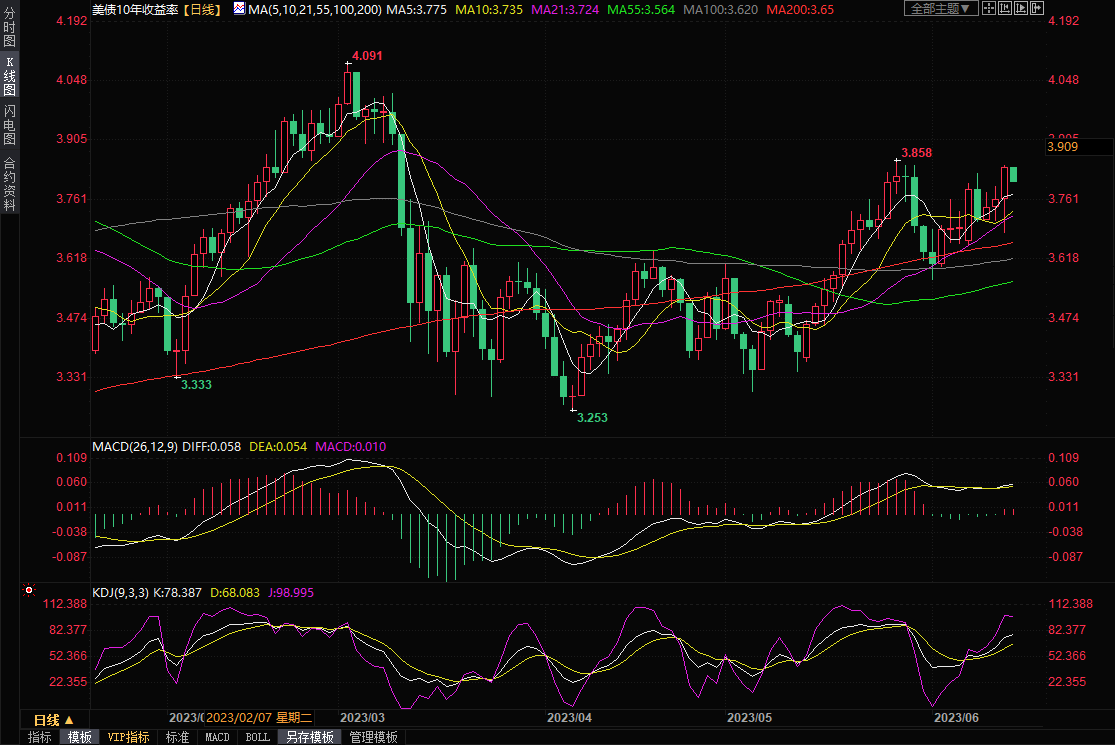Select the 指标 bottom tab
1115x745 pixels.
point(40,737)
